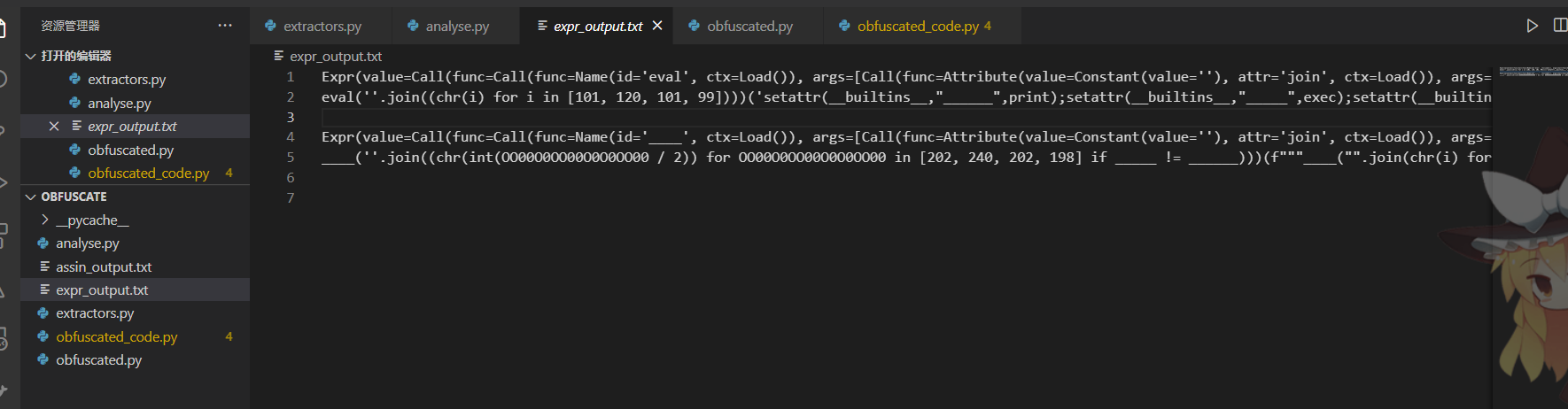This screenshot has width=1568, height=409.
Task: Collapse the 打开的编辑器 section
Action: point(31,56)
